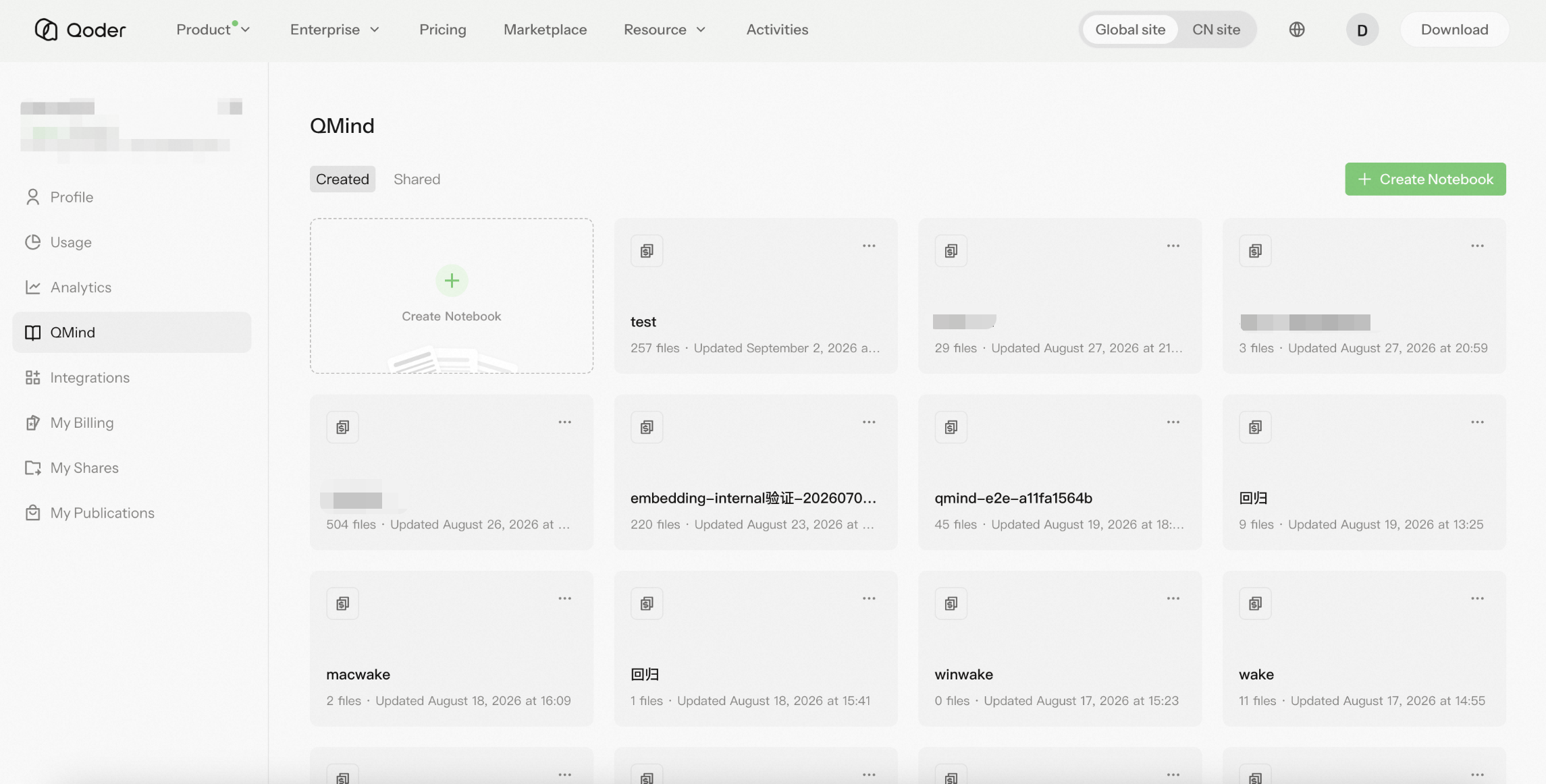
Task: Expand the Resource dropdown menu
Action: [665, 30]
